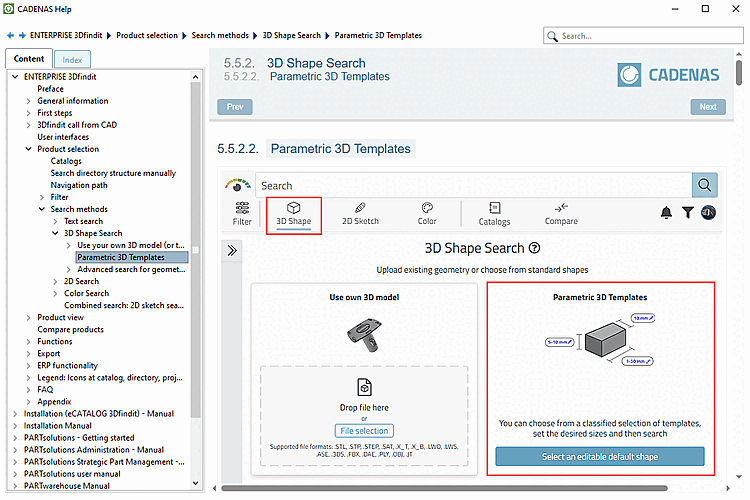Click ENTERPRISE 3Dfindit in breadcrumb
The width and height of the screenshot is (750, 500).
click(x=66, y=35)
